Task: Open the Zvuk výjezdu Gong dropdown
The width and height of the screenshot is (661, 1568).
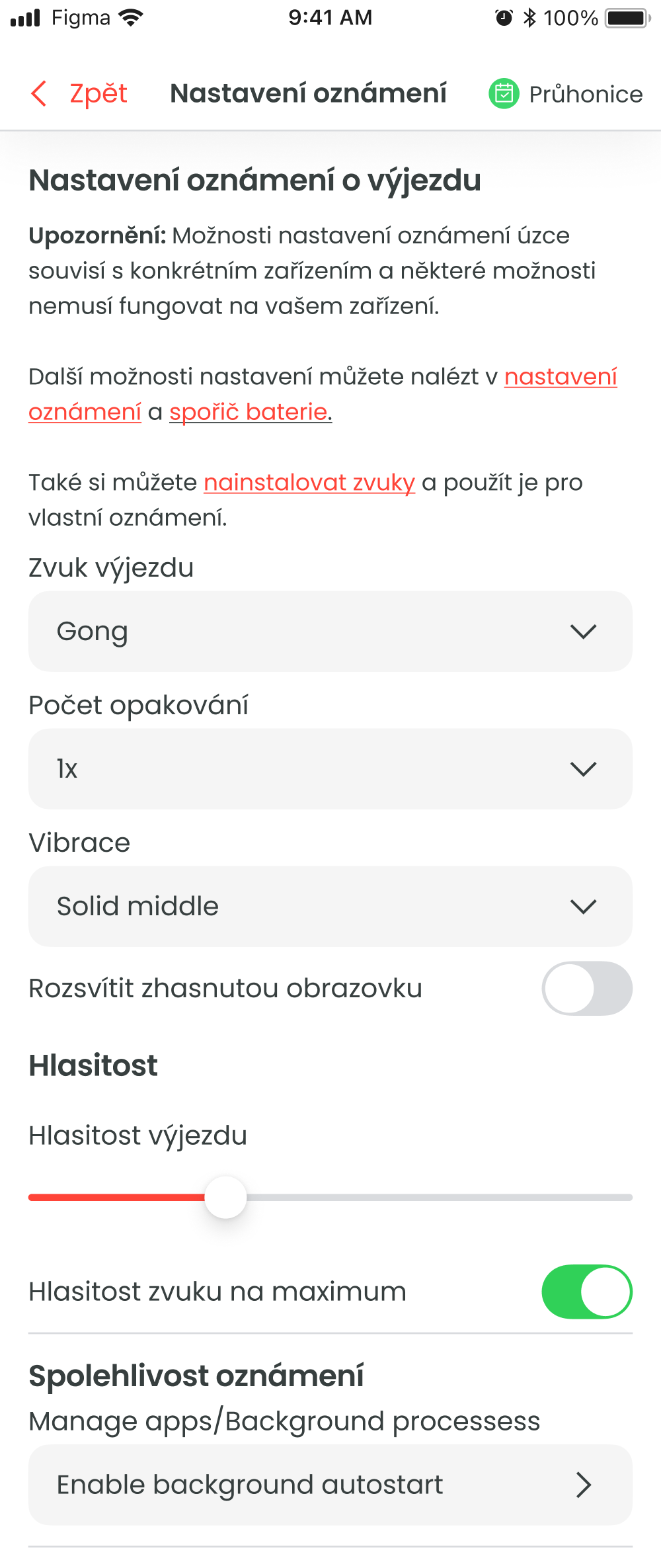Action: (330, 631)
